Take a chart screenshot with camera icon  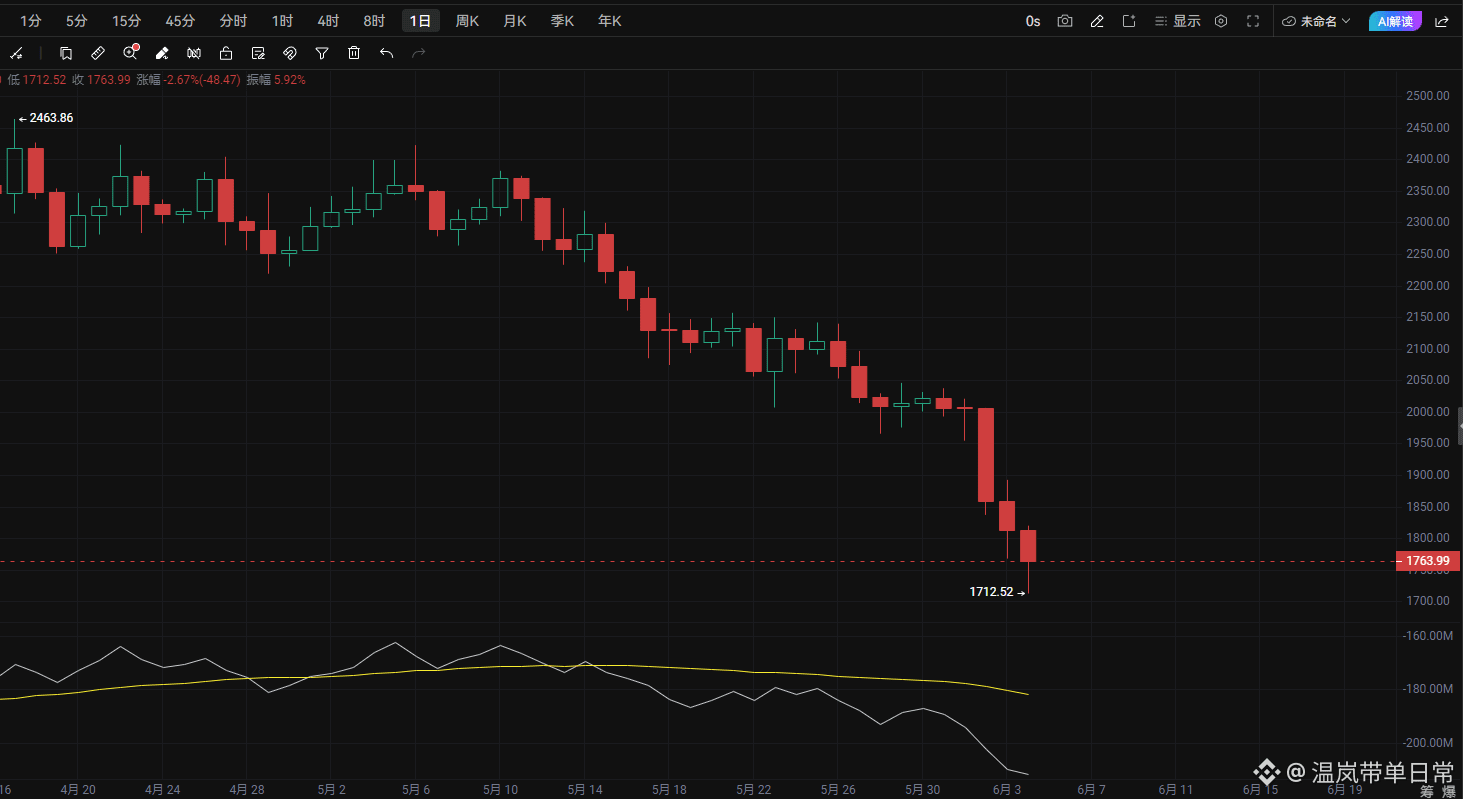coord(1065,21)
